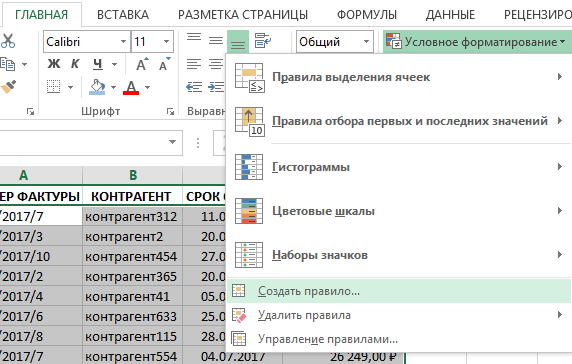Click invoice cell 2017/10
This screenshot has width=572, height=364.
(x=41, y=257)
